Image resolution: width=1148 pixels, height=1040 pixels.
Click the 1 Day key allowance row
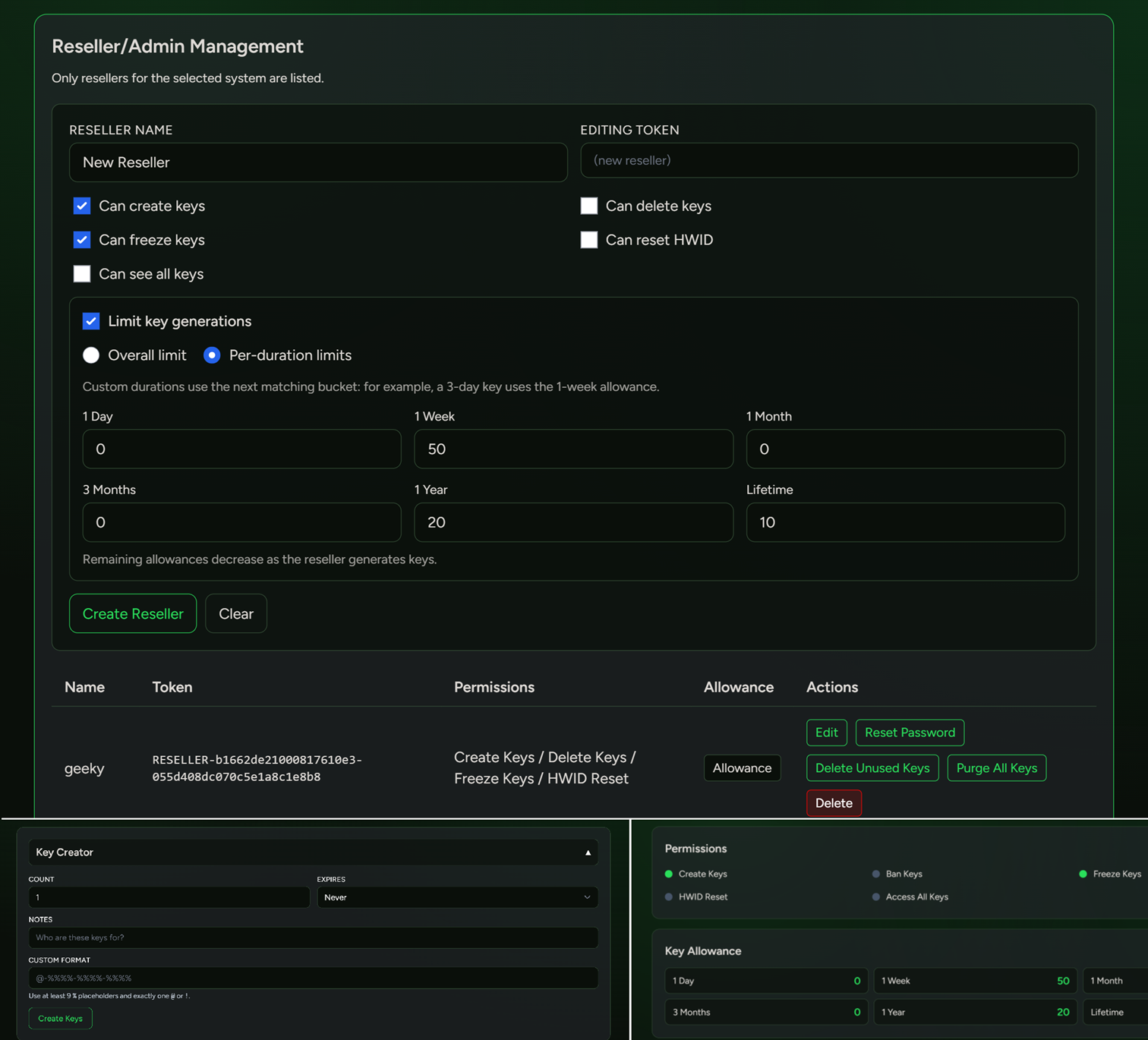(x=767, y=981)
